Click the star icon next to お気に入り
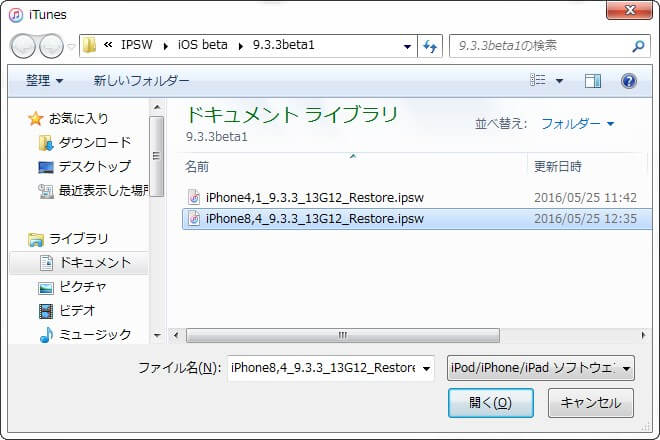 point(35,119)
